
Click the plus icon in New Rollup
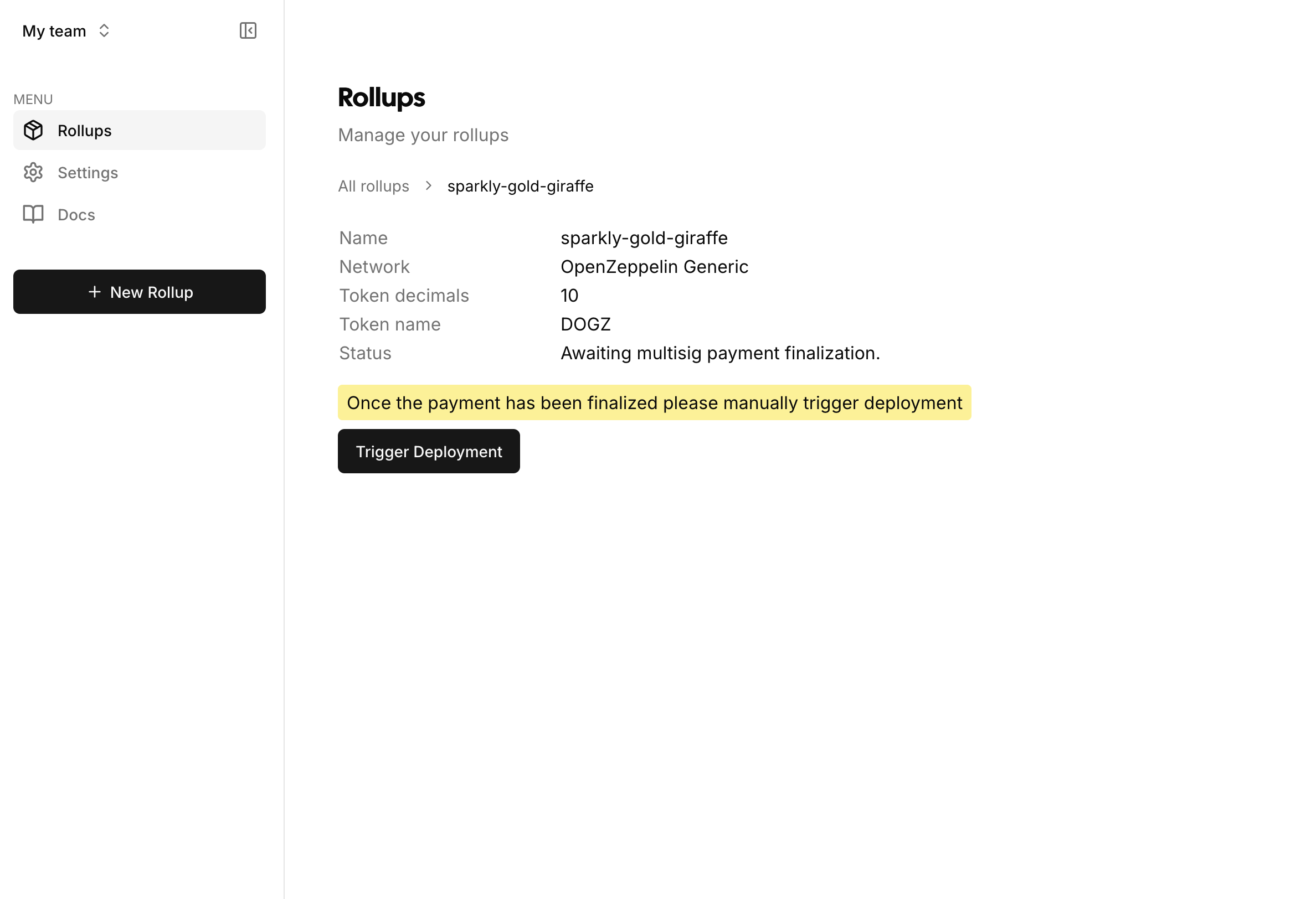95,292
